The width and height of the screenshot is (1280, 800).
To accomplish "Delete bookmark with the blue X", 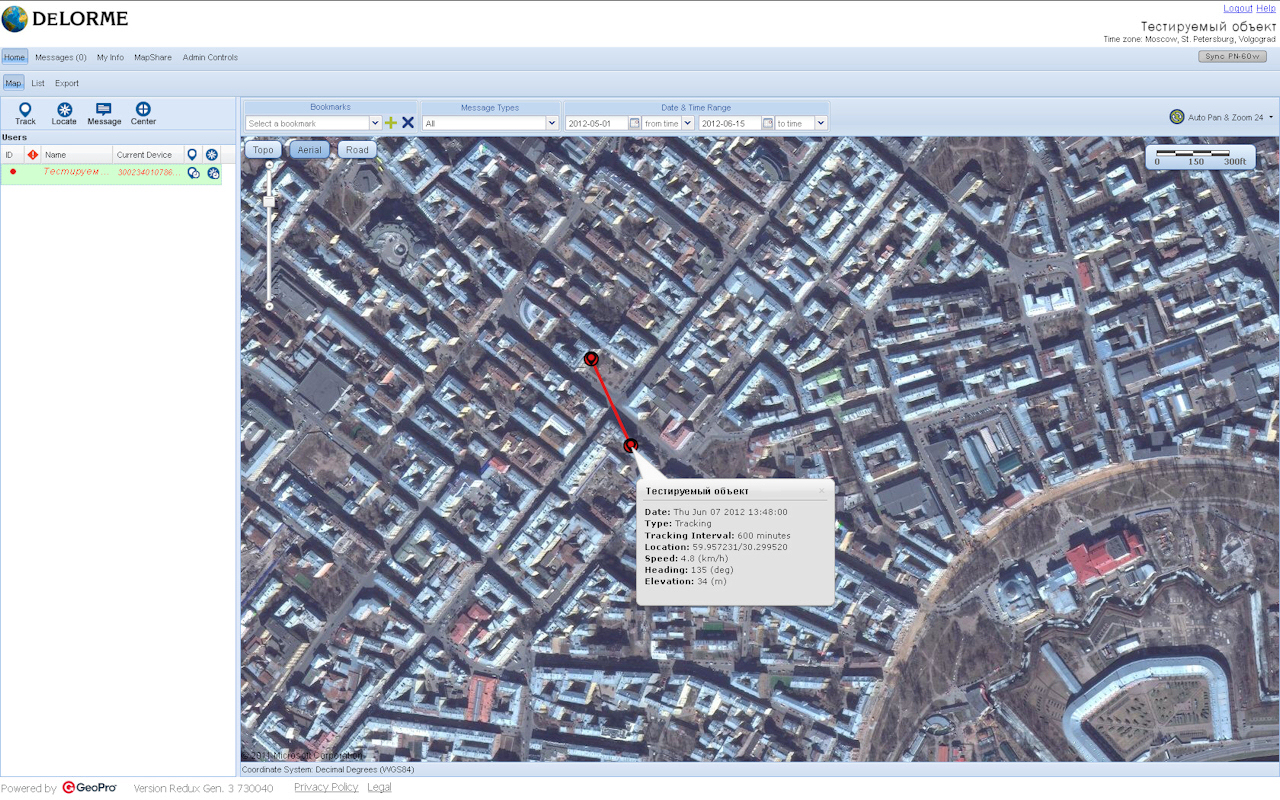I will point(408,123).
